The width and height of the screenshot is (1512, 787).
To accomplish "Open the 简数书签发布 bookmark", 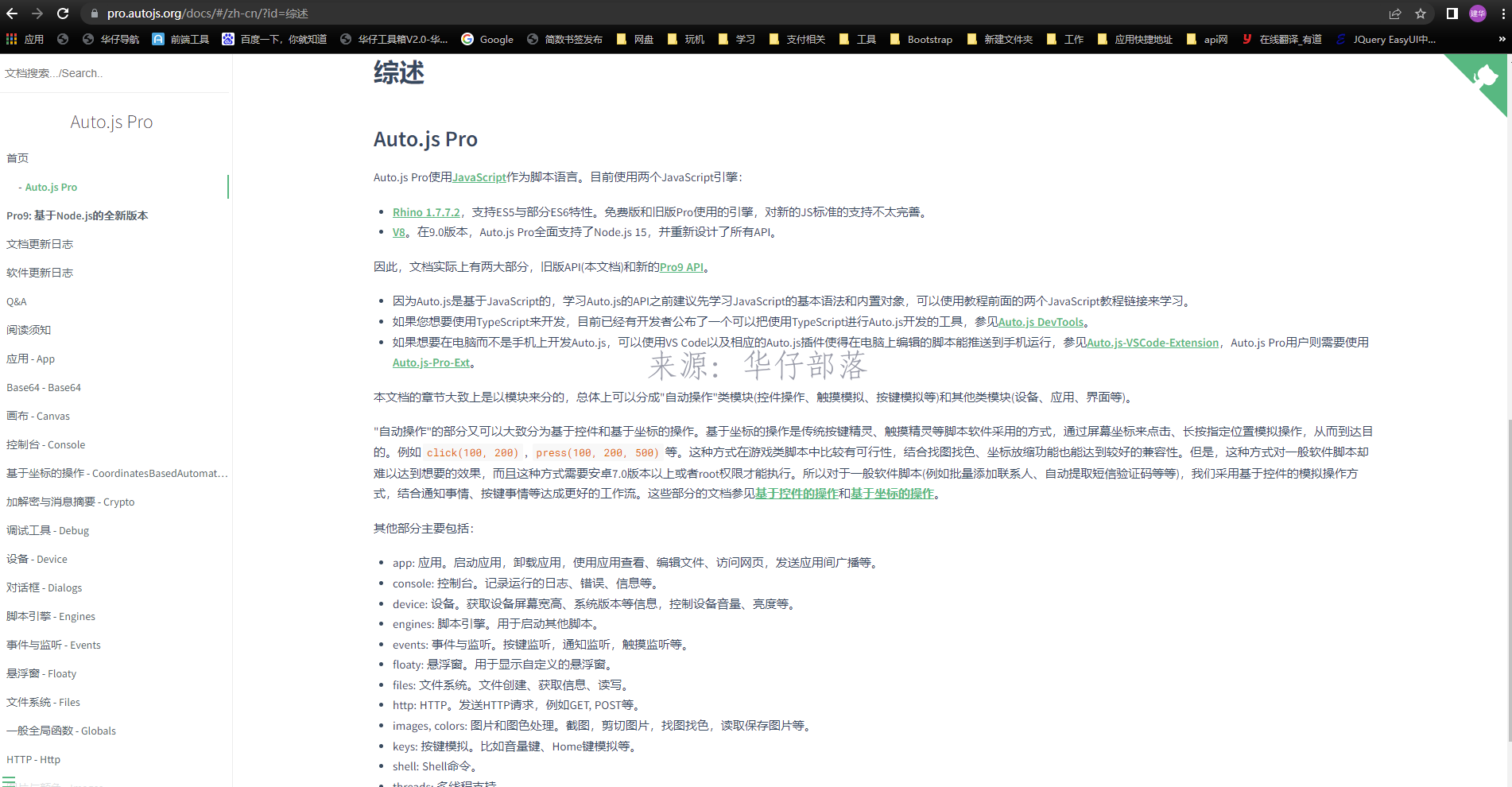I will coord(564,39).
